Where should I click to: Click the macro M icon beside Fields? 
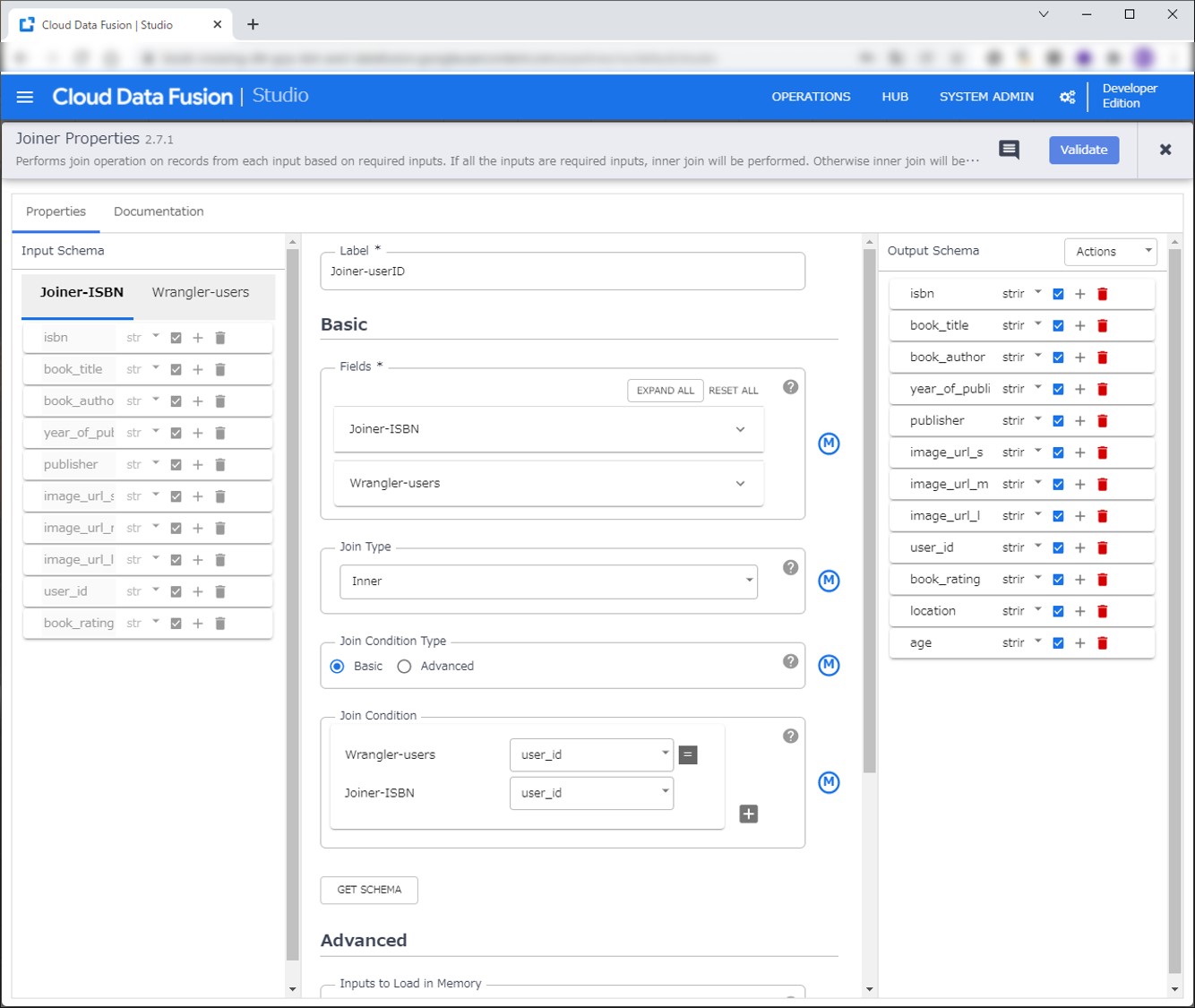pyautogui.click(x=830, y=444)
